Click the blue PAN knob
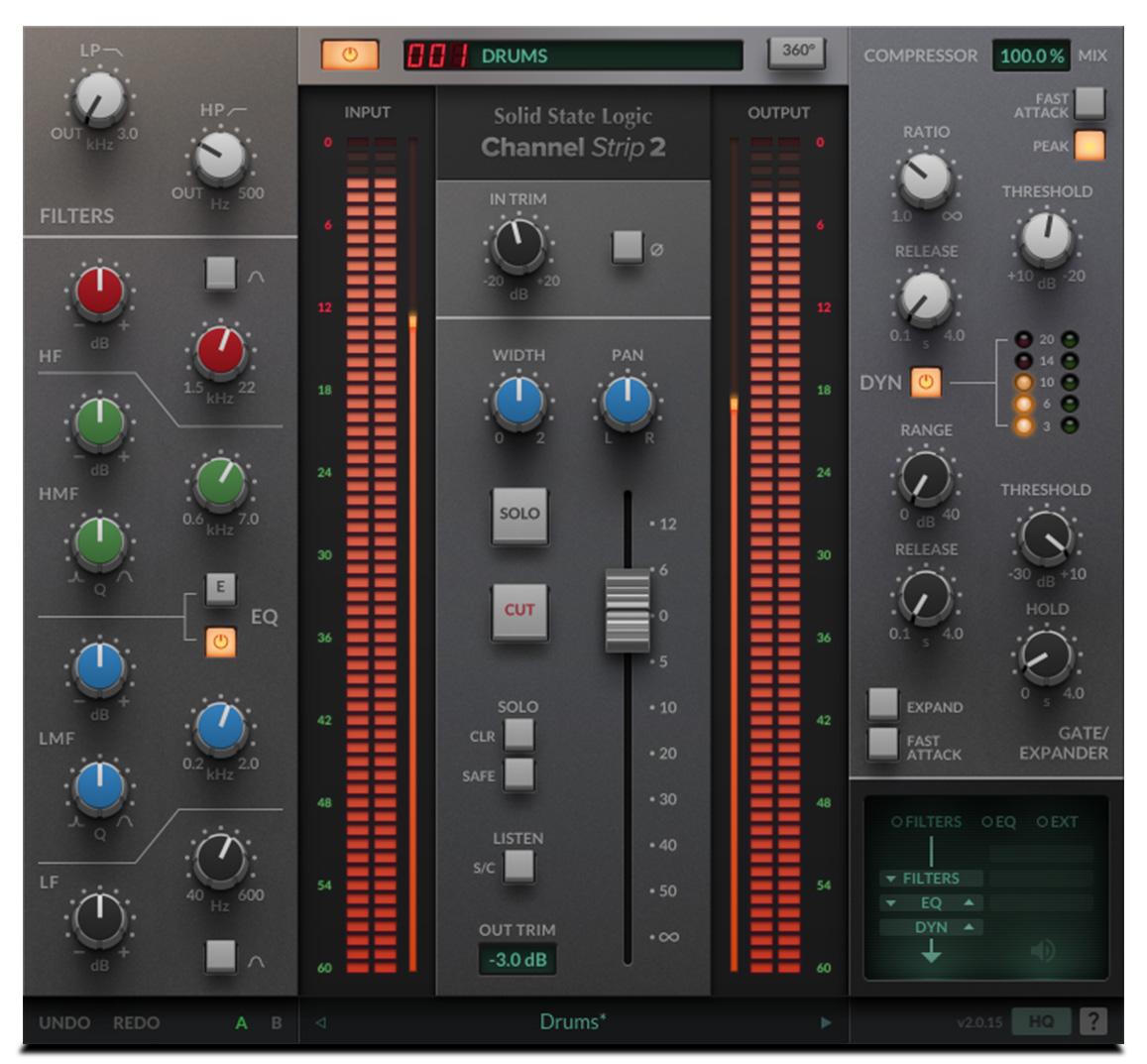 pyautogui.click(x=627, y=402)
